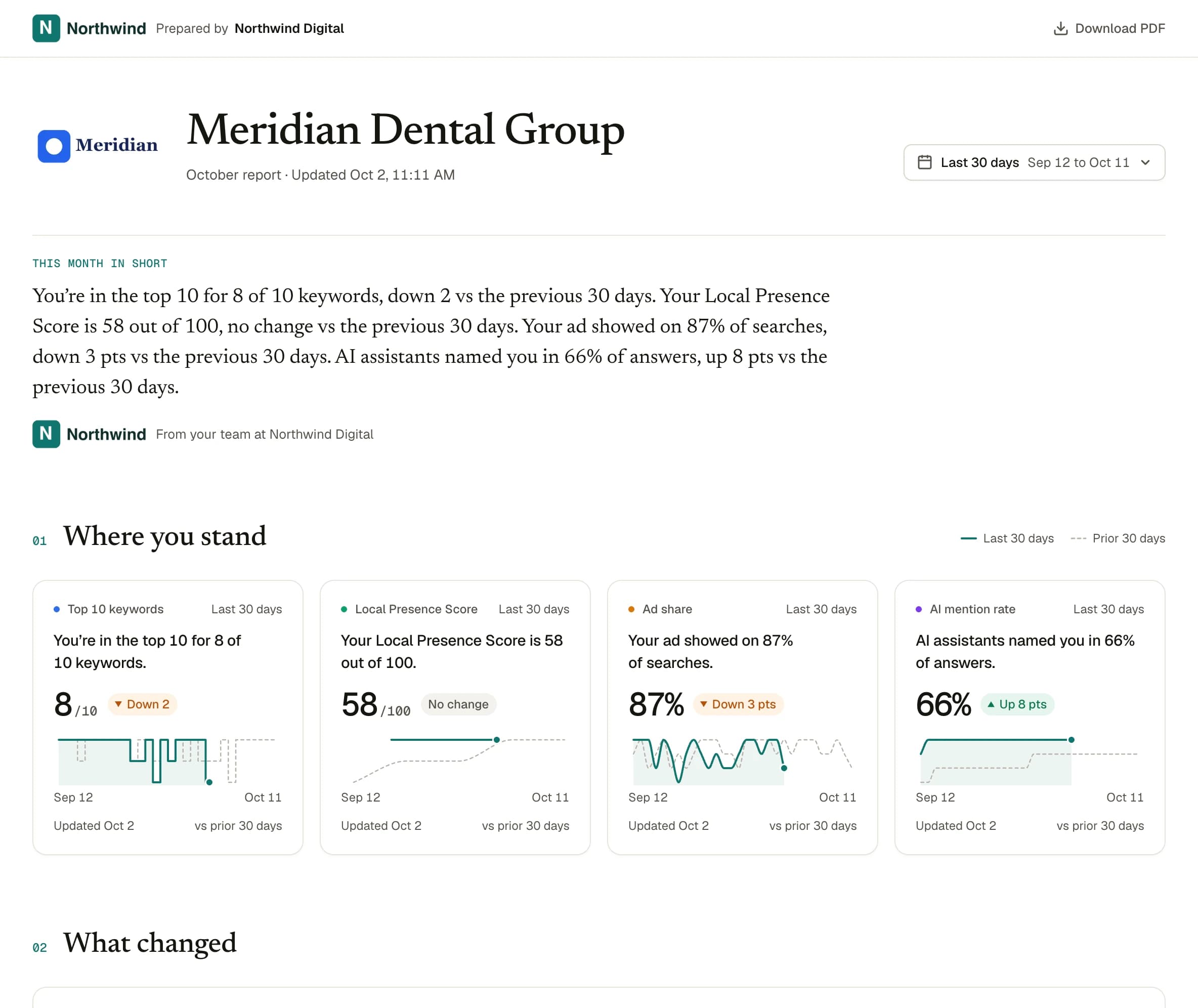The height and width of the screenshot is (1008, 1198).
Task: Click the '87%' Ad share value
Action: pyautogui.click(x=656, y=704)
